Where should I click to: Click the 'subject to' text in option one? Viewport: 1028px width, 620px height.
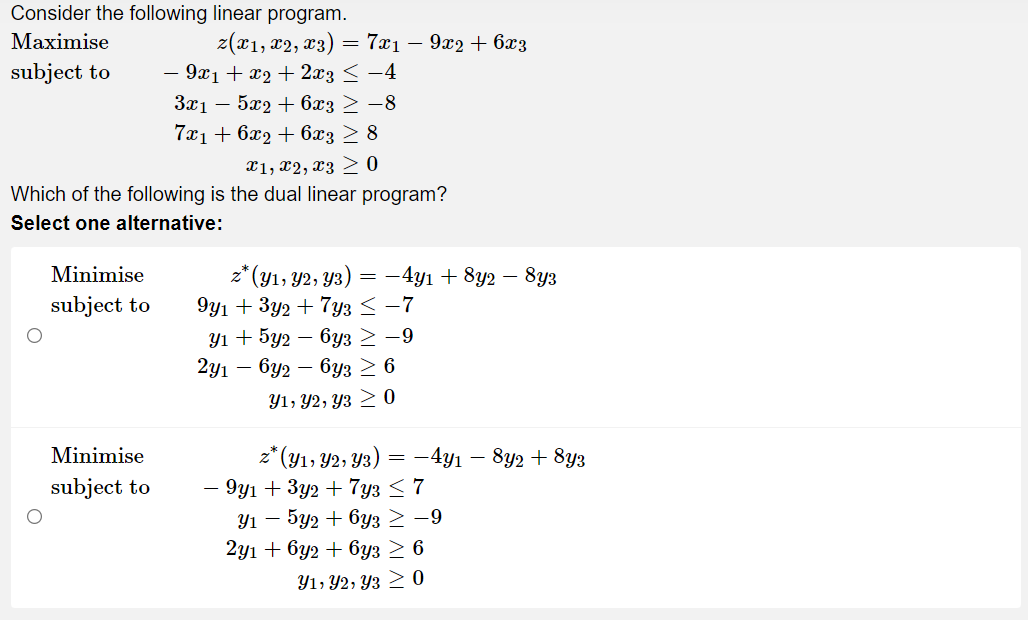[101, 306]
